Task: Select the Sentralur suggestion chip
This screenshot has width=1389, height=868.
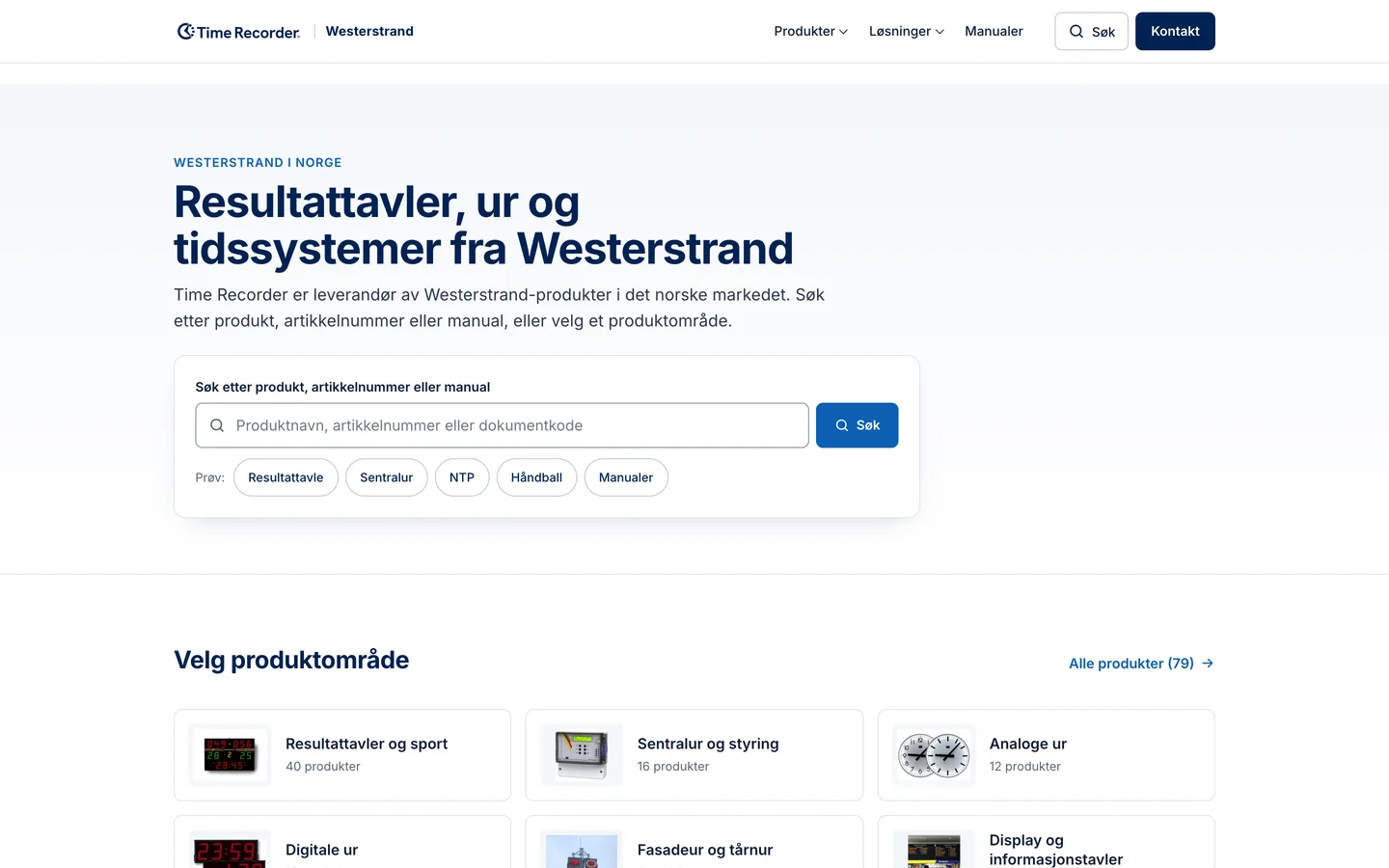Action: (x=387, y=477)
